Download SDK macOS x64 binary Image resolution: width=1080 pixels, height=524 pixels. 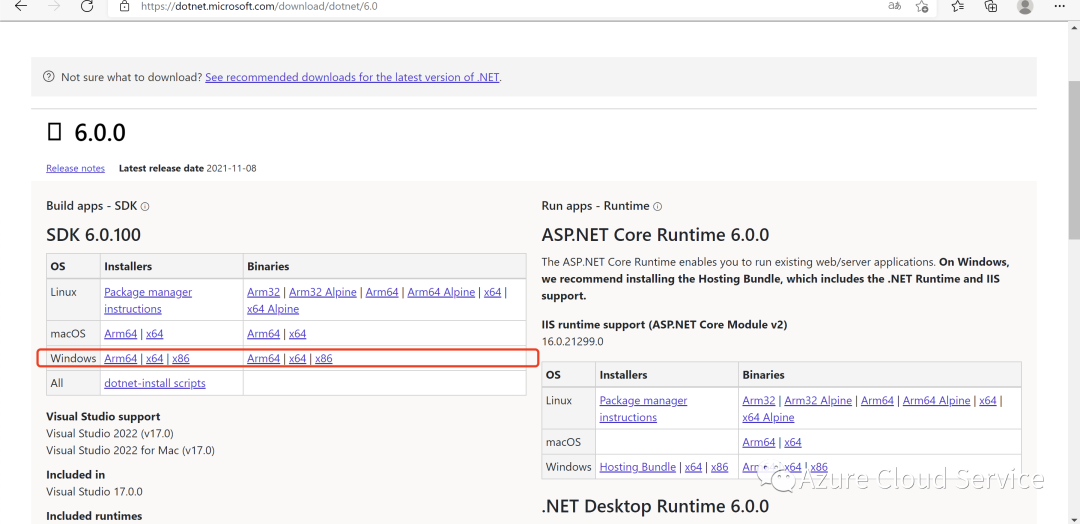point(297,333)
